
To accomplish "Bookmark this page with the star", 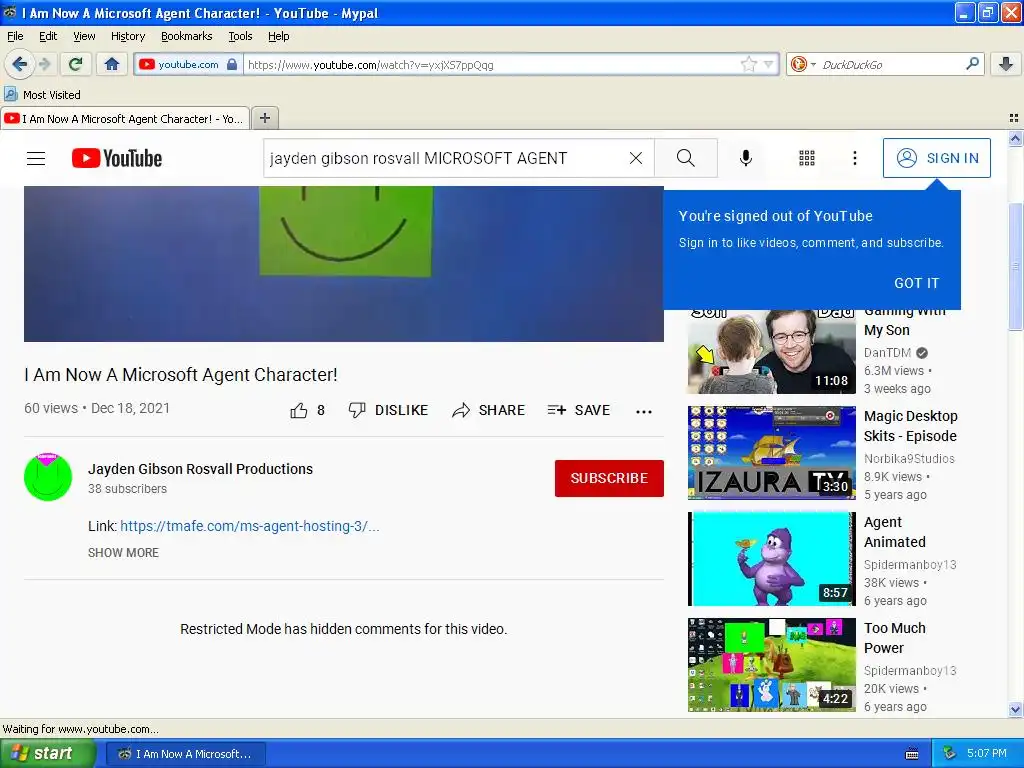I will pyautogui.click(x=748, y=64).
